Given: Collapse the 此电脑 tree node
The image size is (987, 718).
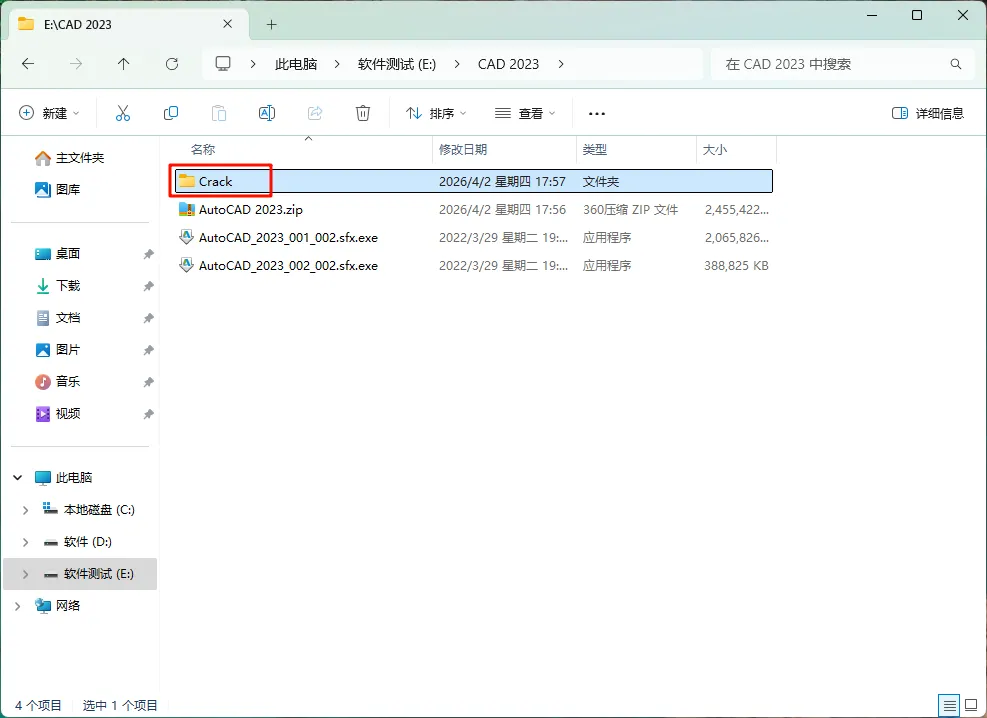Looking at the screenshot, I should pos(18,478).
